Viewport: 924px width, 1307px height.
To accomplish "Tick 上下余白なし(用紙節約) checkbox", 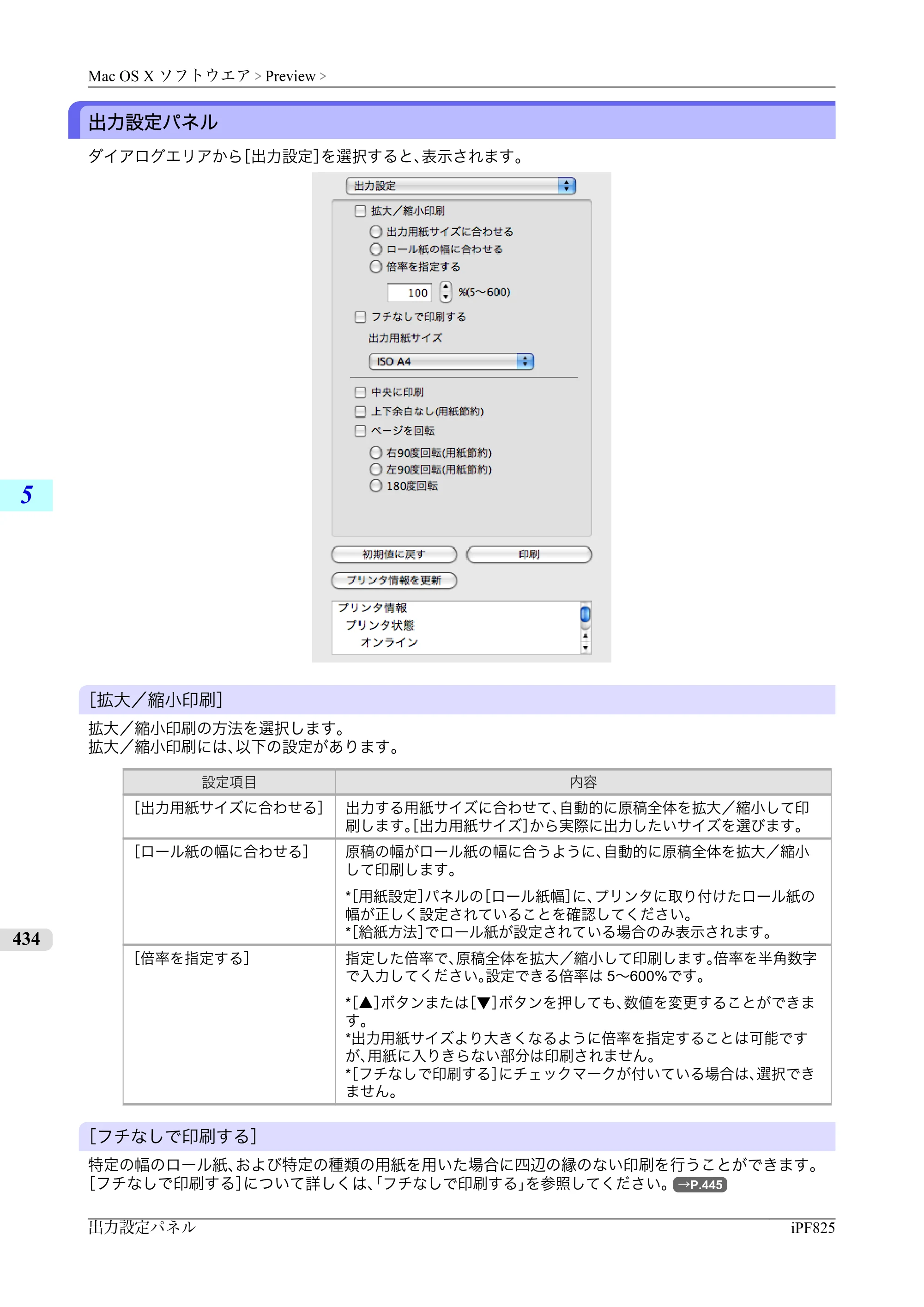I will 360,412.
